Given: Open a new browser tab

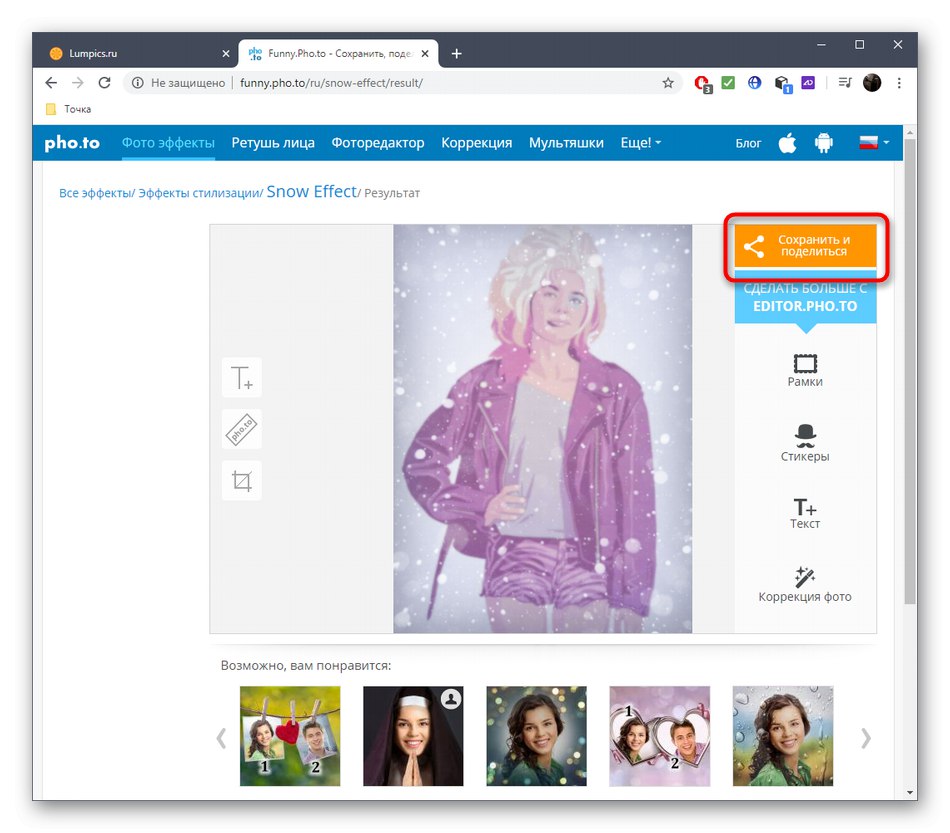Looking at the screenshot, I should tap(456, 54).
